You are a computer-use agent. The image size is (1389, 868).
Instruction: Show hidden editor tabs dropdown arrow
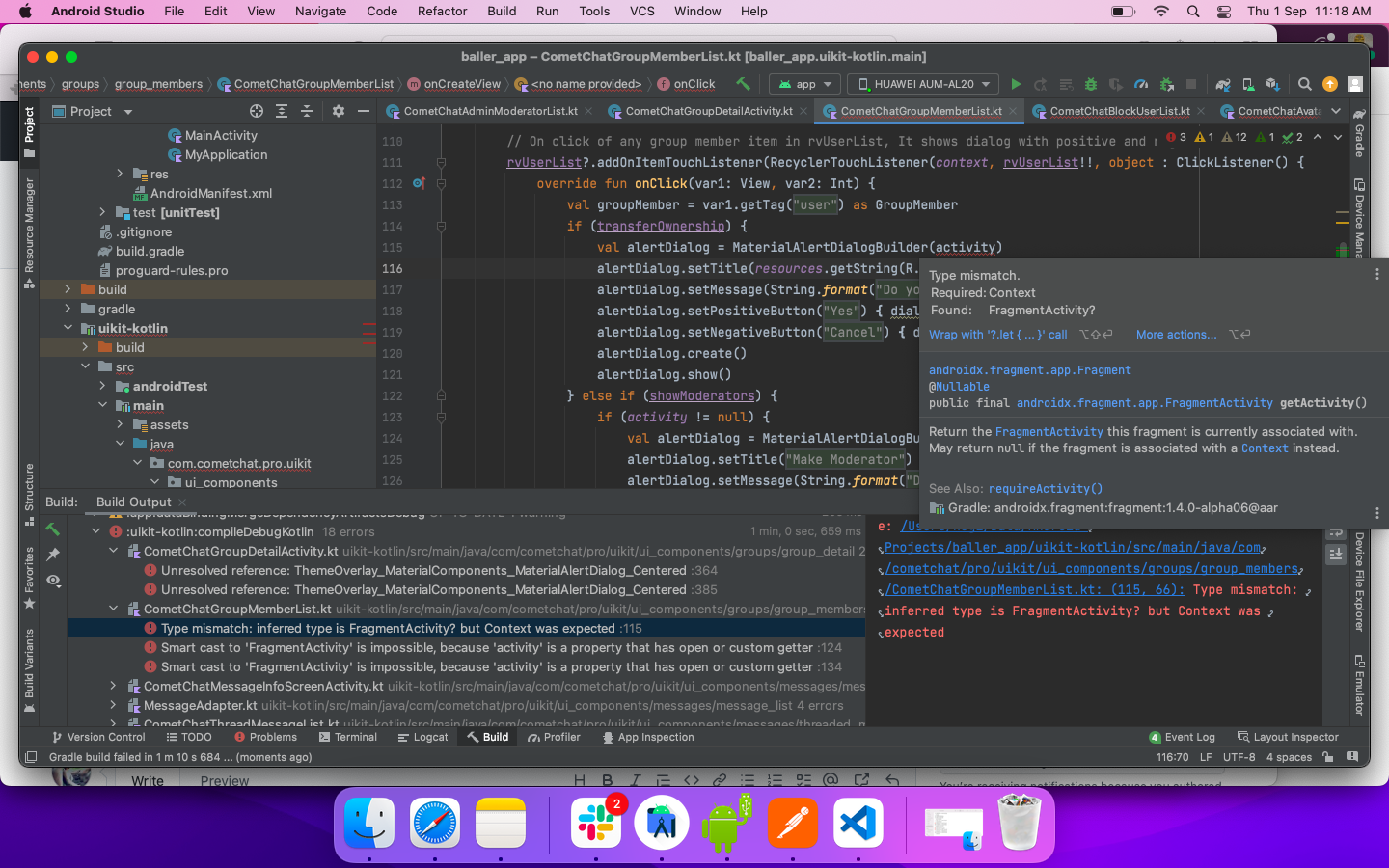[x=1336, y=111]
